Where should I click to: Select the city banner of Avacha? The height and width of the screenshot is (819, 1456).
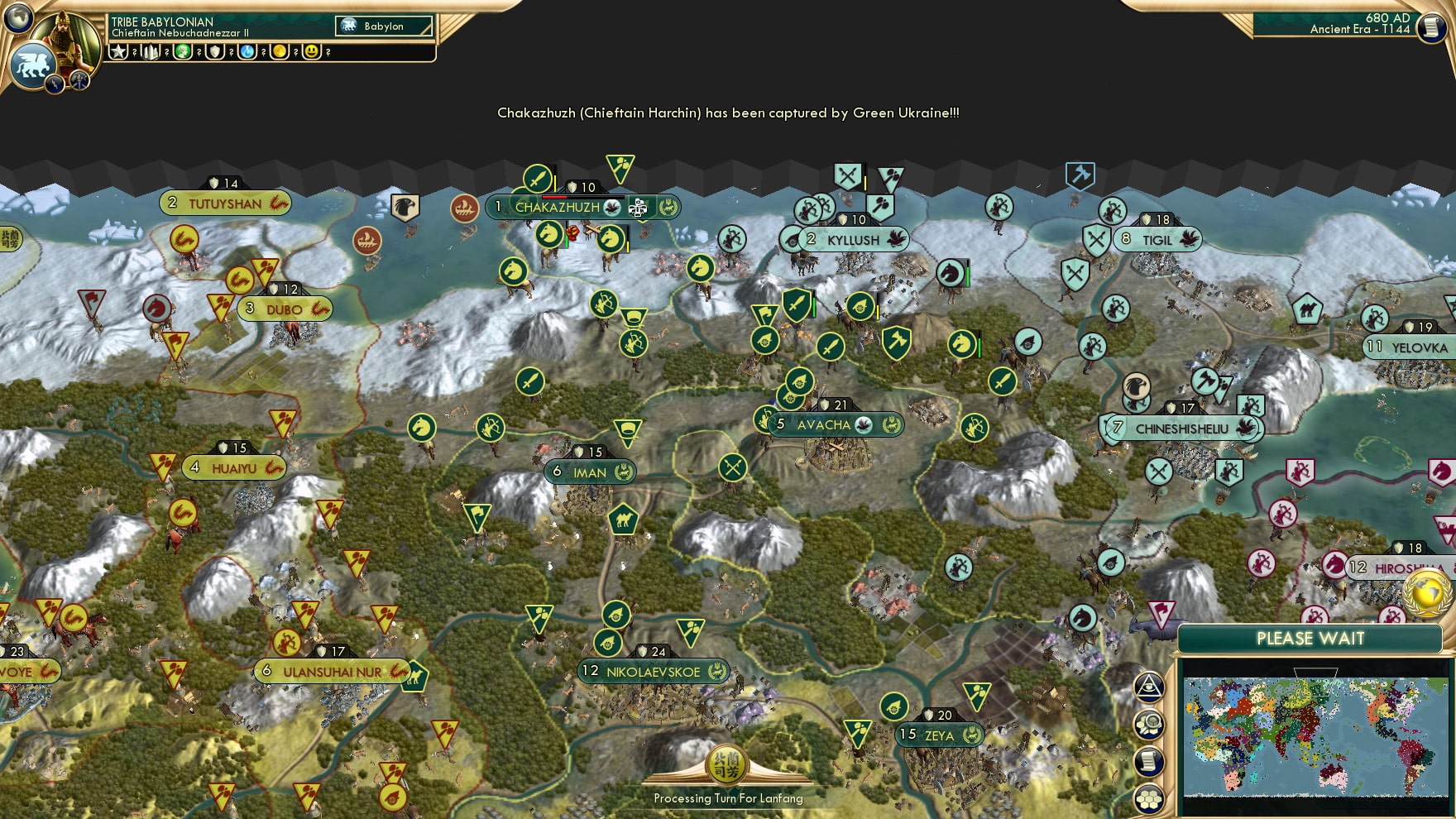[824, 424]
